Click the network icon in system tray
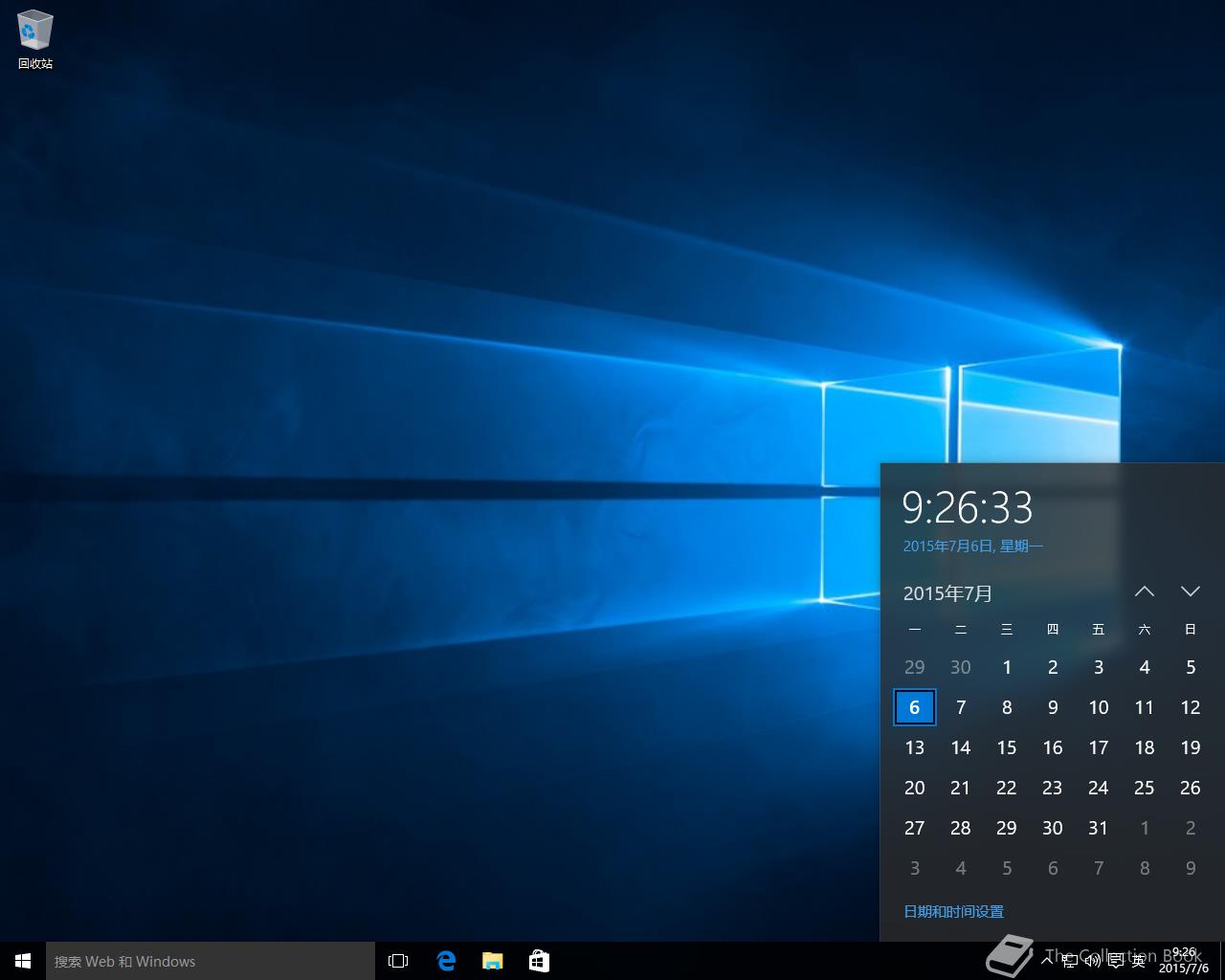 (1070, 961)
